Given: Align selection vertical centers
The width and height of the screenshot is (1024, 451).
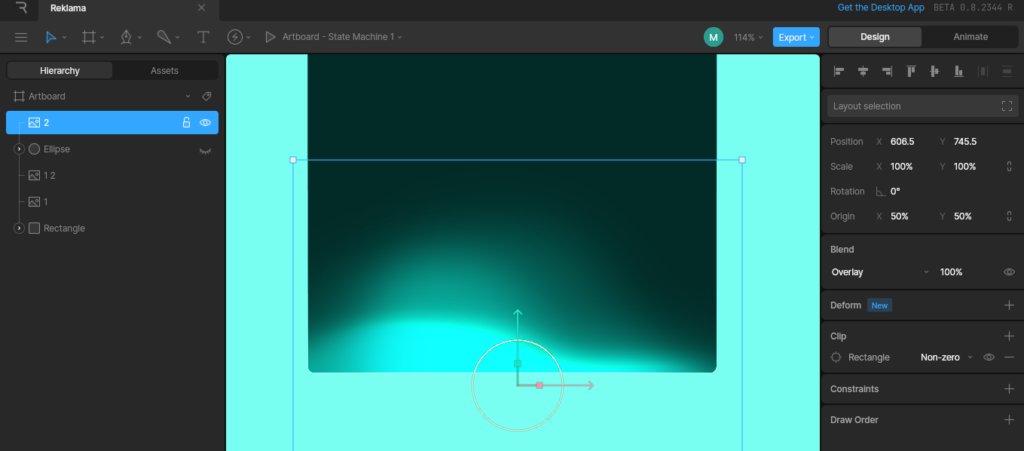Looking at the screenshot, I should [935, 71].
